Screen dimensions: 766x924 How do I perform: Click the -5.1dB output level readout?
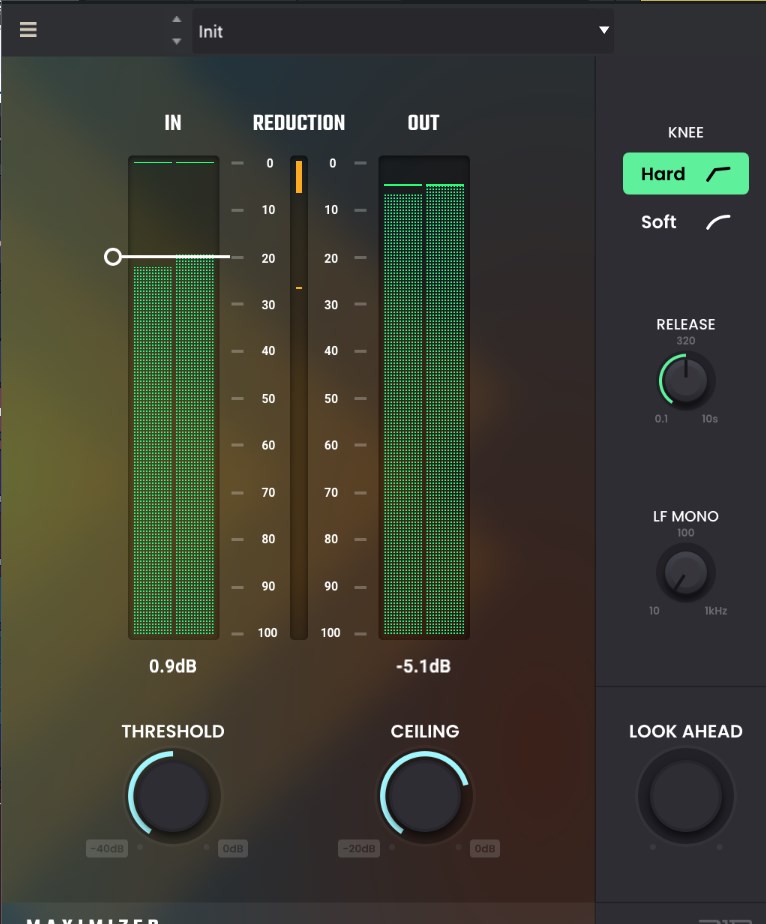tap(424, 666)
